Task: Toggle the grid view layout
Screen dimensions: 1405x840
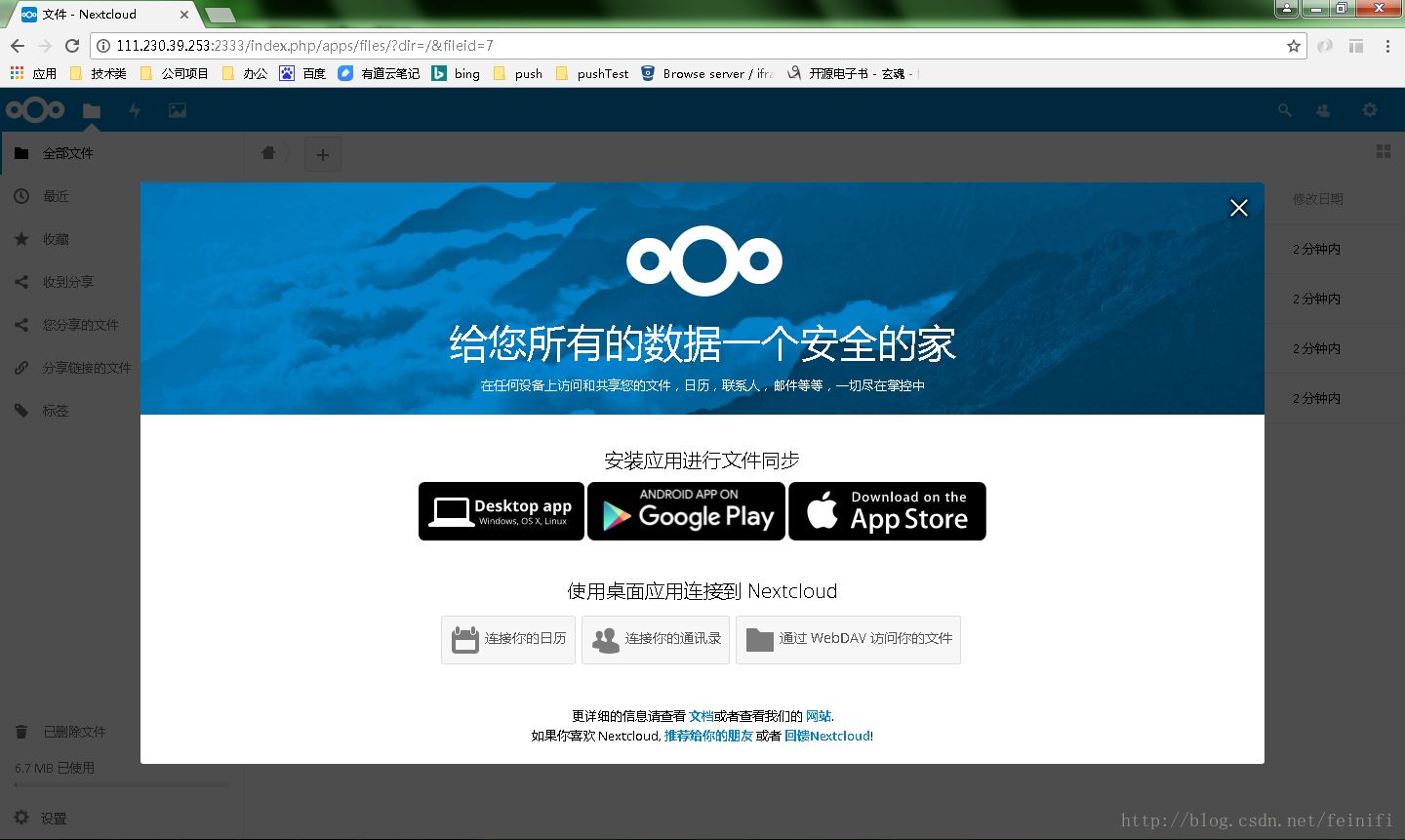Action: point(1383,151)
